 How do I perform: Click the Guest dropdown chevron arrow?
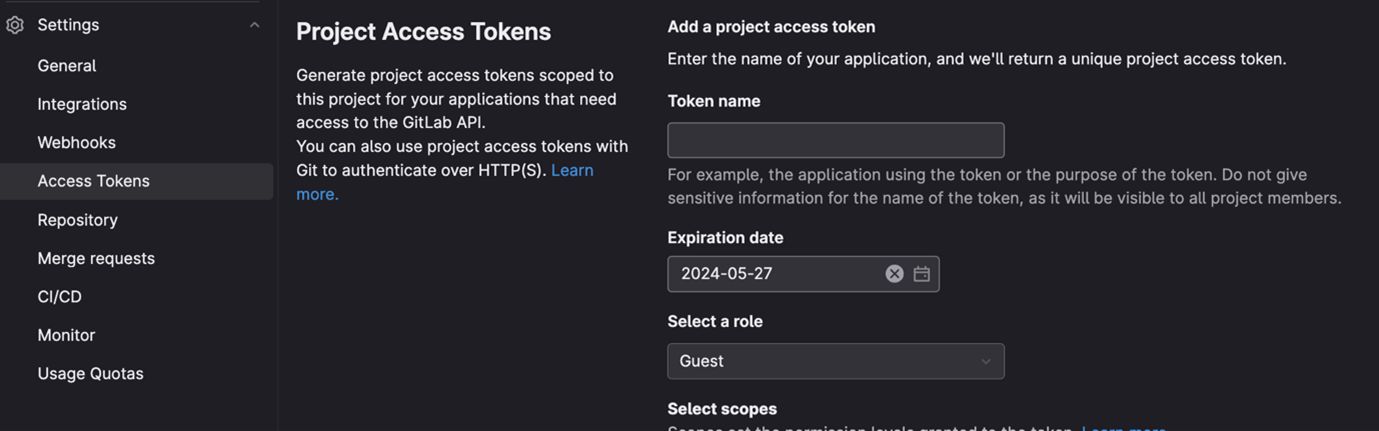(x=986, y=362)
